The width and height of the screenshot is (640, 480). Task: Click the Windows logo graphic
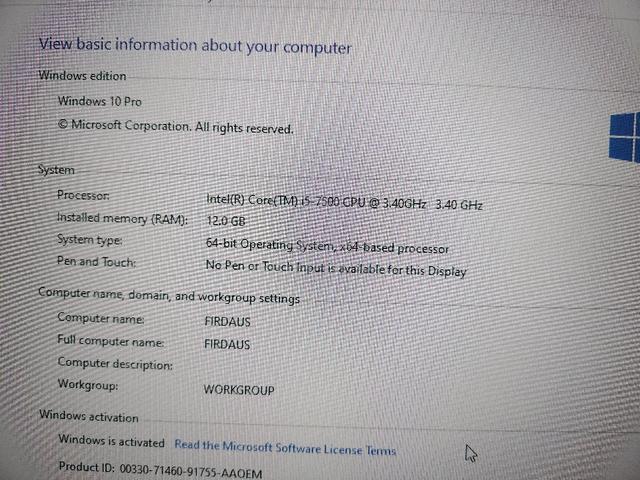click(x=624, y=138)
